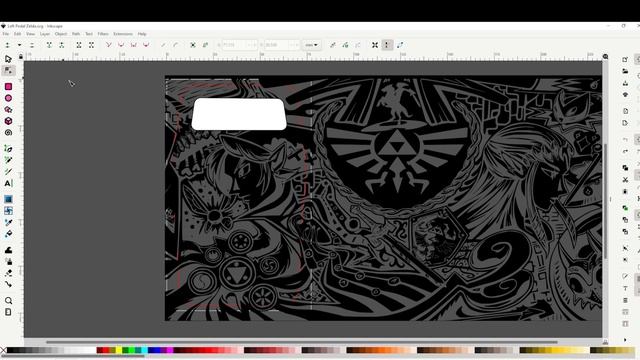Viewport: 640px width, 360px height.
Task: Toggle show clipping path editing
Action: tap(333, 45)
